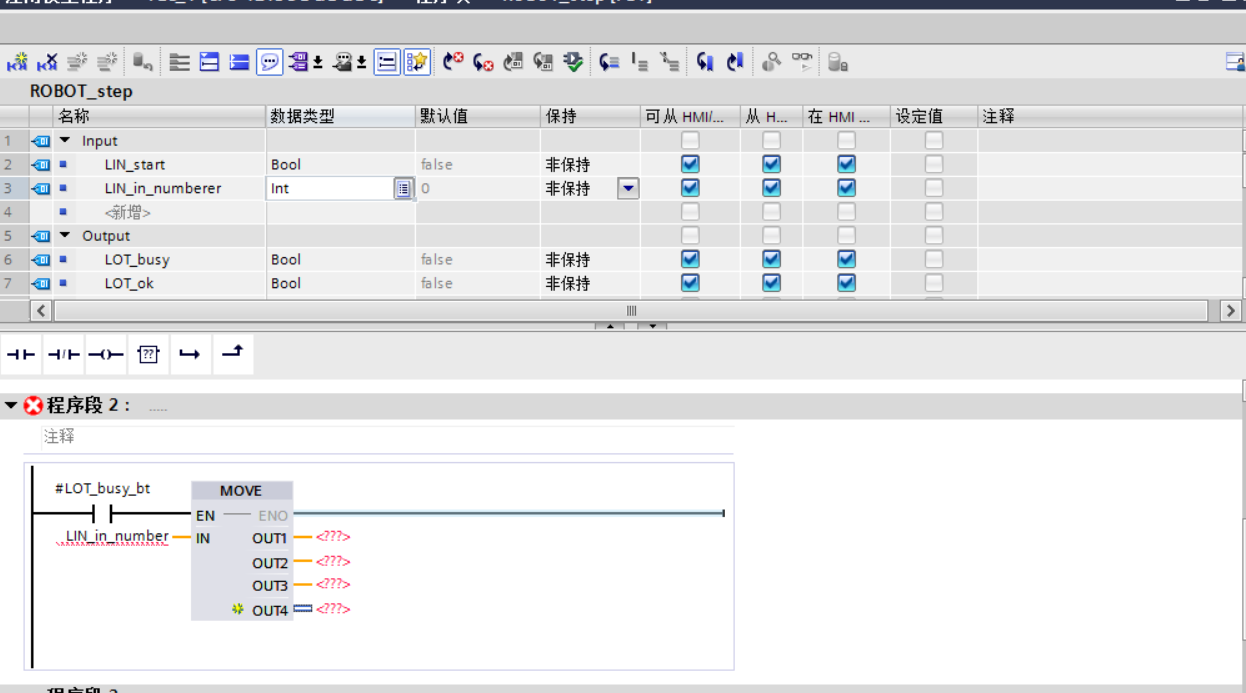
Task: Insert an output coil instruction
Action: [105, 355]
